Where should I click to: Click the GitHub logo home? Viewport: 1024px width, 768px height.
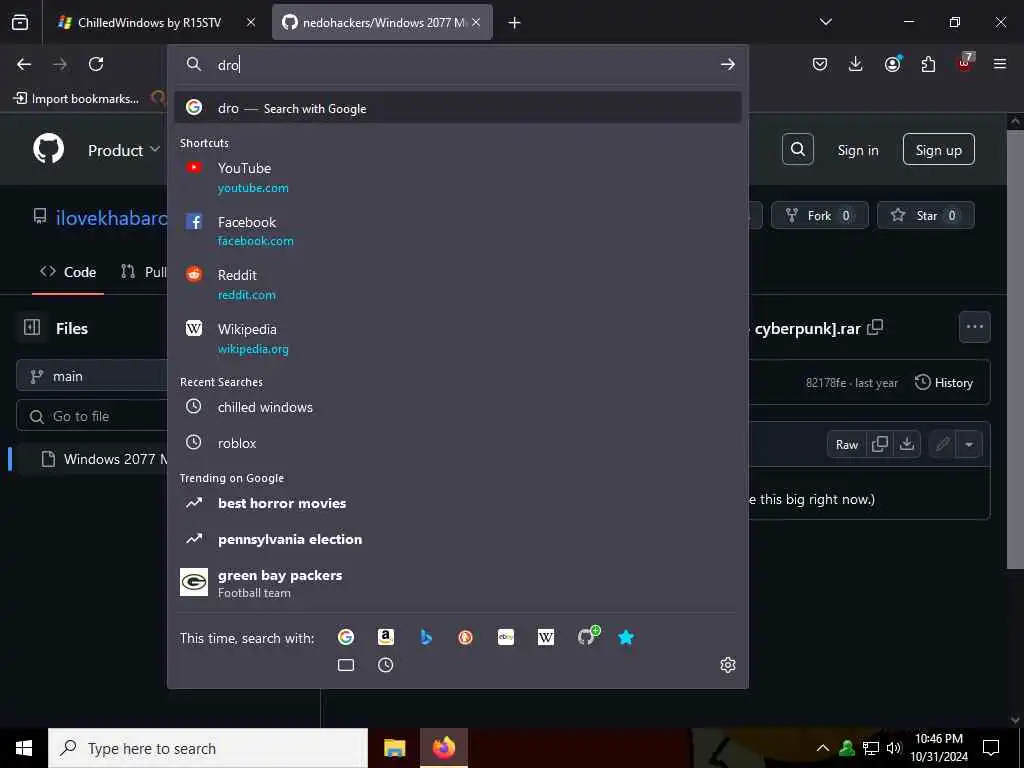point(48,149)
